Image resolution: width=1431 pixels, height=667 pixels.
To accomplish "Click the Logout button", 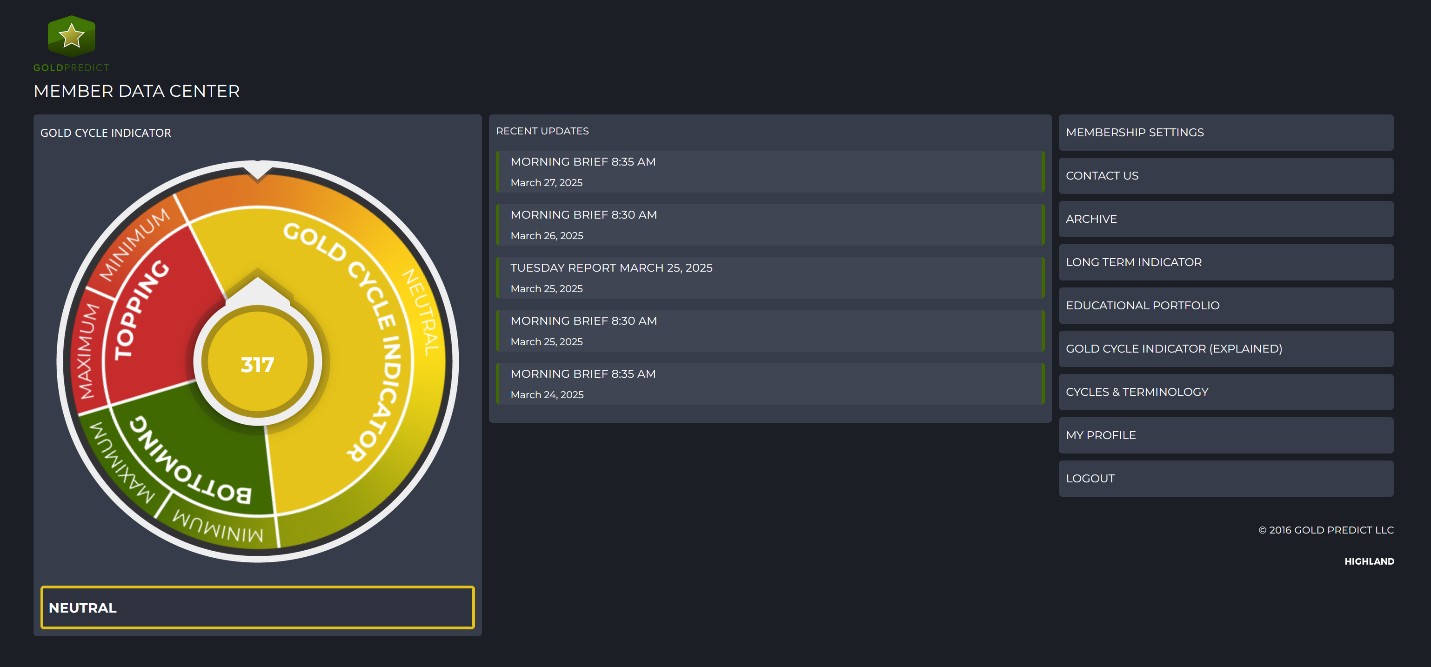I will pos(1225,479).
